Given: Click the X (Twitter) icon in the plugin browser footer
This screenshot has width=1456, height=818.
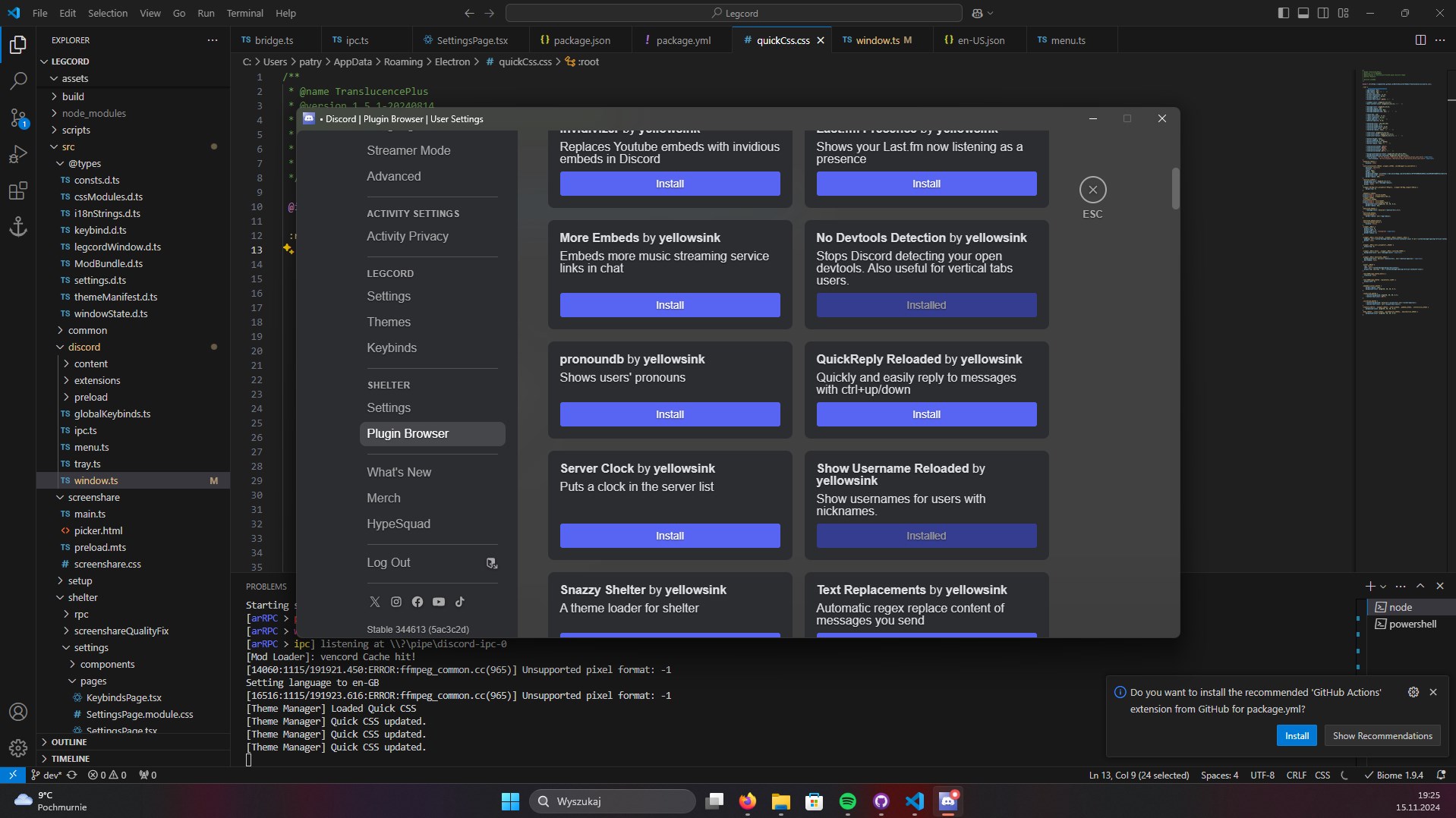Looking at the screenshot, I should pyautogui.click(x=374, y=601).
